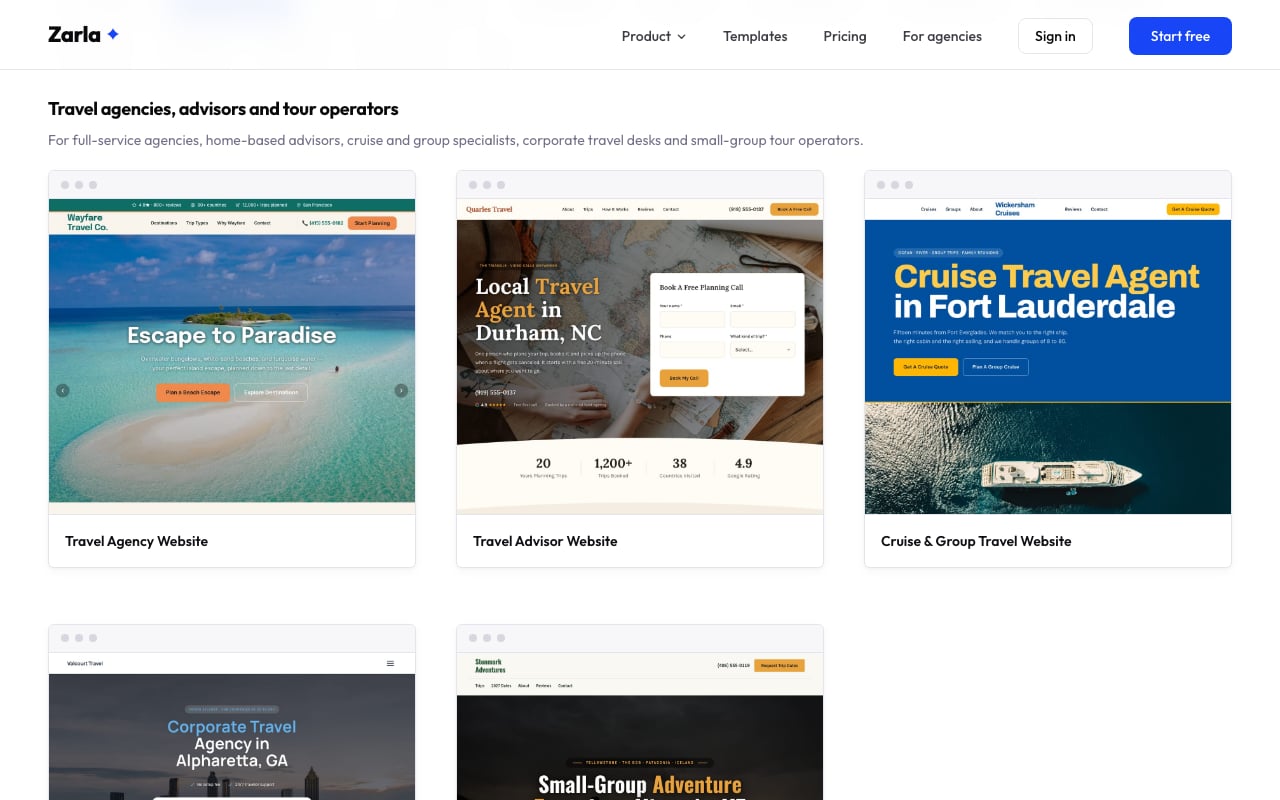Click the previous slide arrow on Wayfare preview
Screen dimensions: 1280x800
tap(63, 390)
